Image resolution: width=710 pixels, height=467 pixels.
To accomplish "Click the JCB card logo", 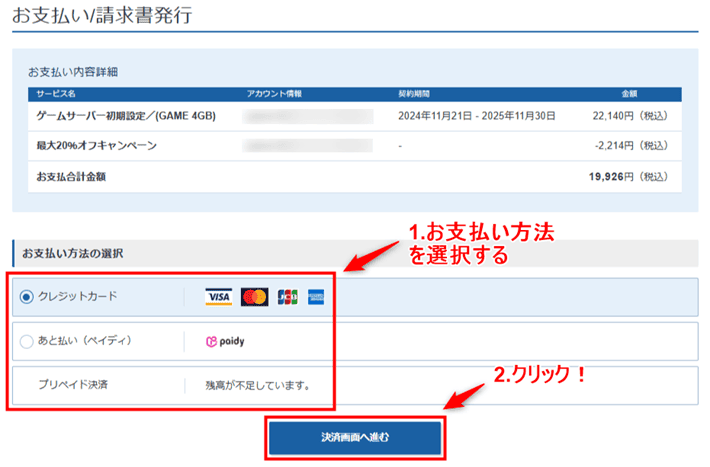I will 288,297.
